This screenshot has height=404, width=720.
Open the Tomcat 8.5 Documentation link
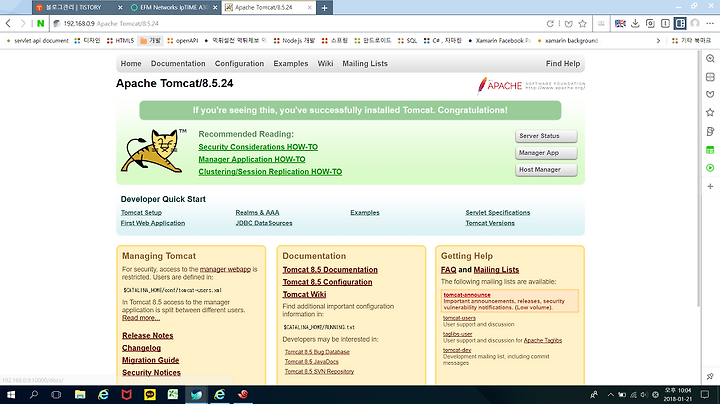(x=330, y=270)
